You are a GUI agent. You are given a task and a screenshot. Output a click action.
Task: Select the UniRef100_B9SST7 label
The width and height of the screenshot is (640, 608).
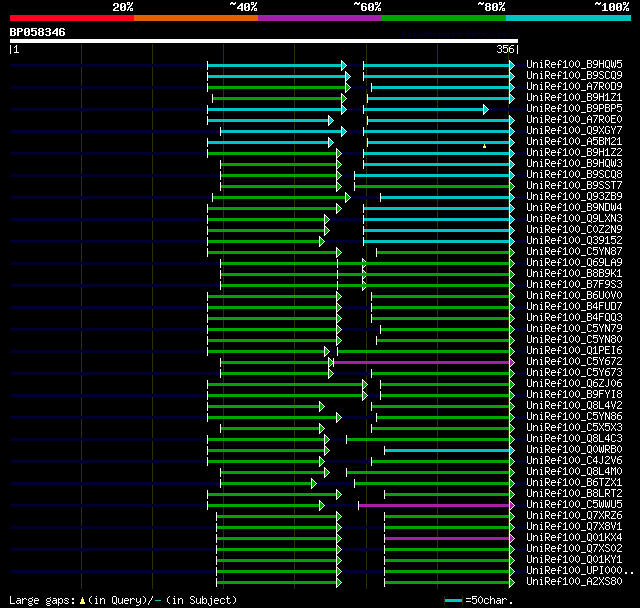pos(574,186)
